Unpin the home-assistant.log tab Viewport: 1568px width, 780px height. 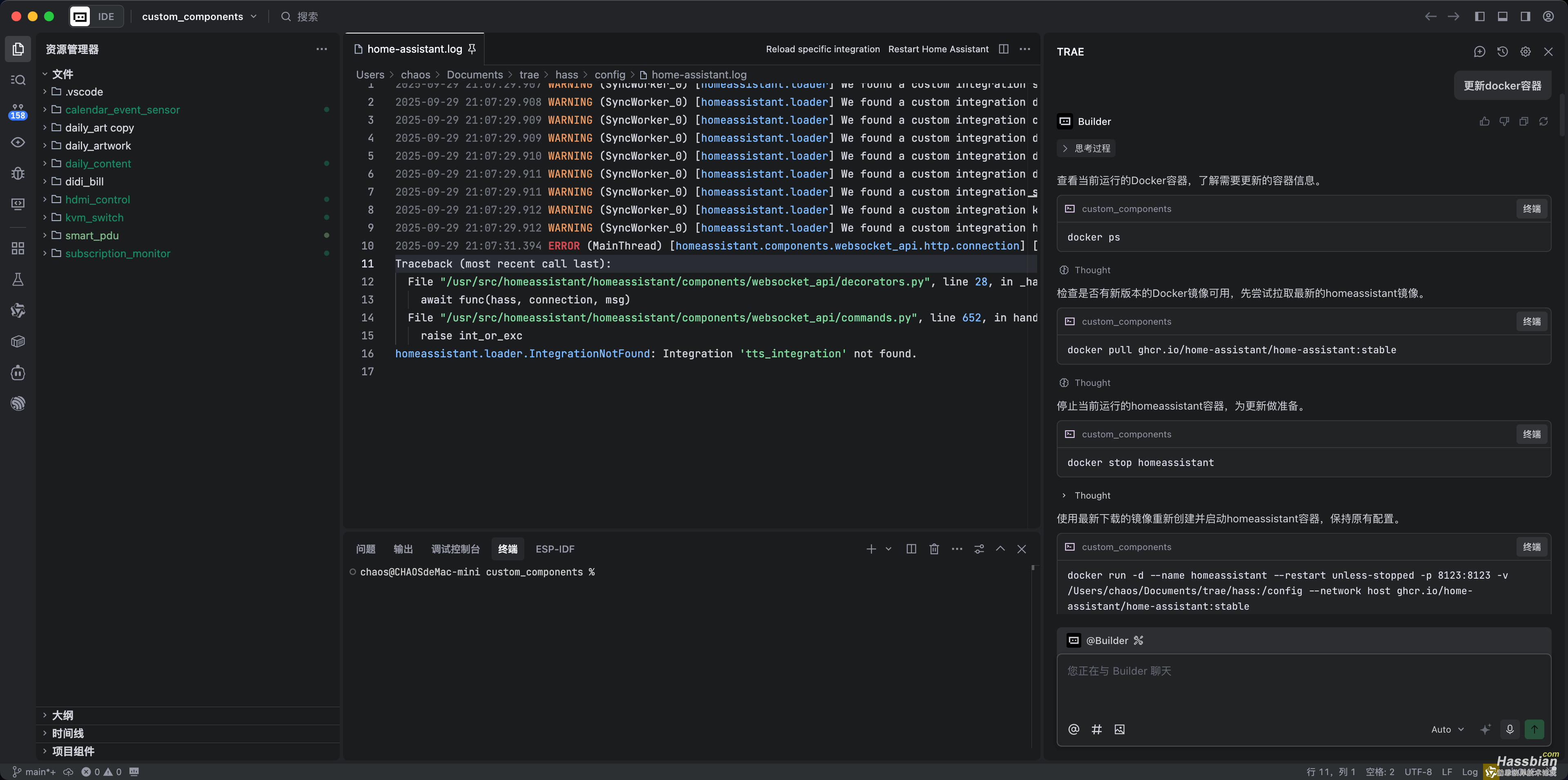point(472,49)
